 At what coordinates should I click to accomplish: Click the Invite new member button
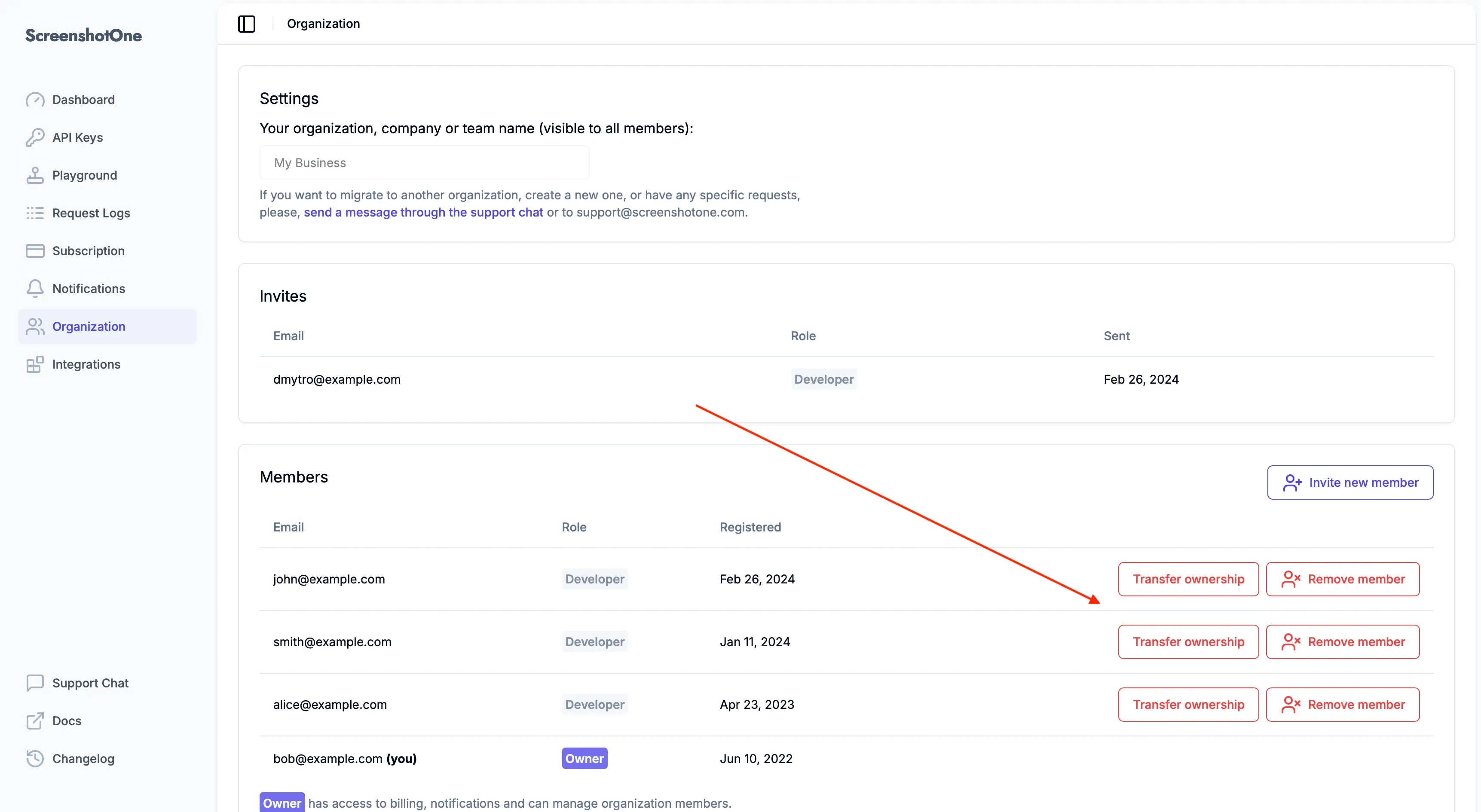tap(1350, 482)
